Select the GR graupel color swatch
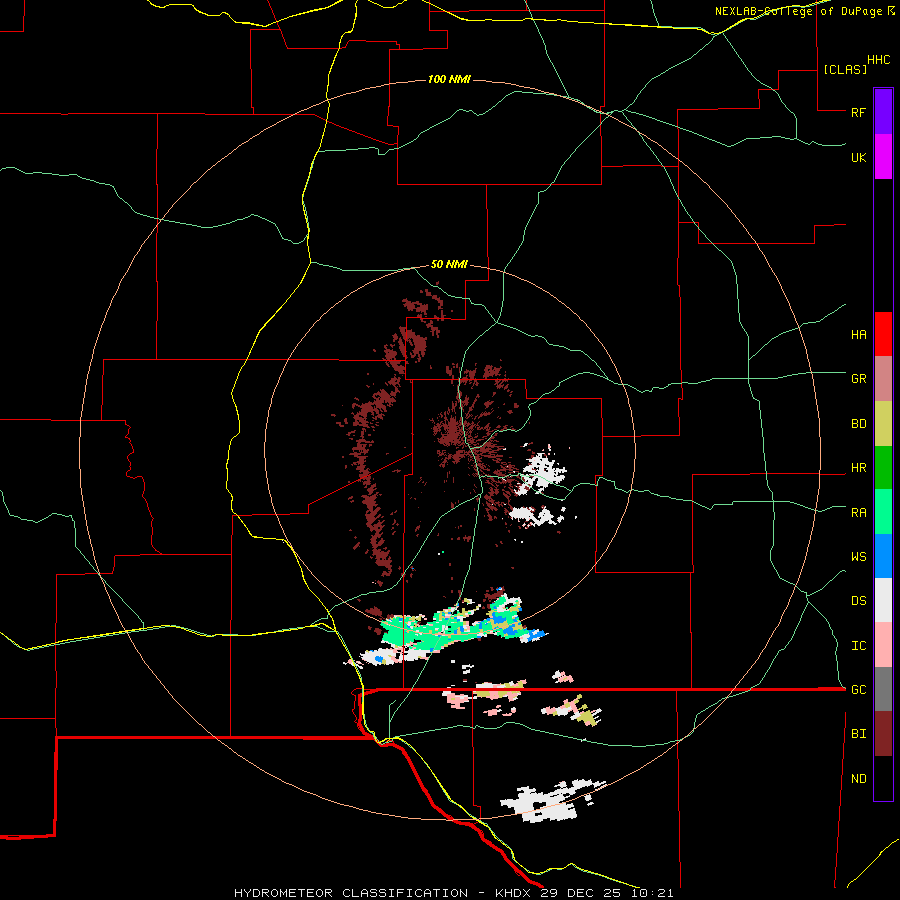Viewport: 900px width, 900px height. pyautogui.click(x=883, y=379)
